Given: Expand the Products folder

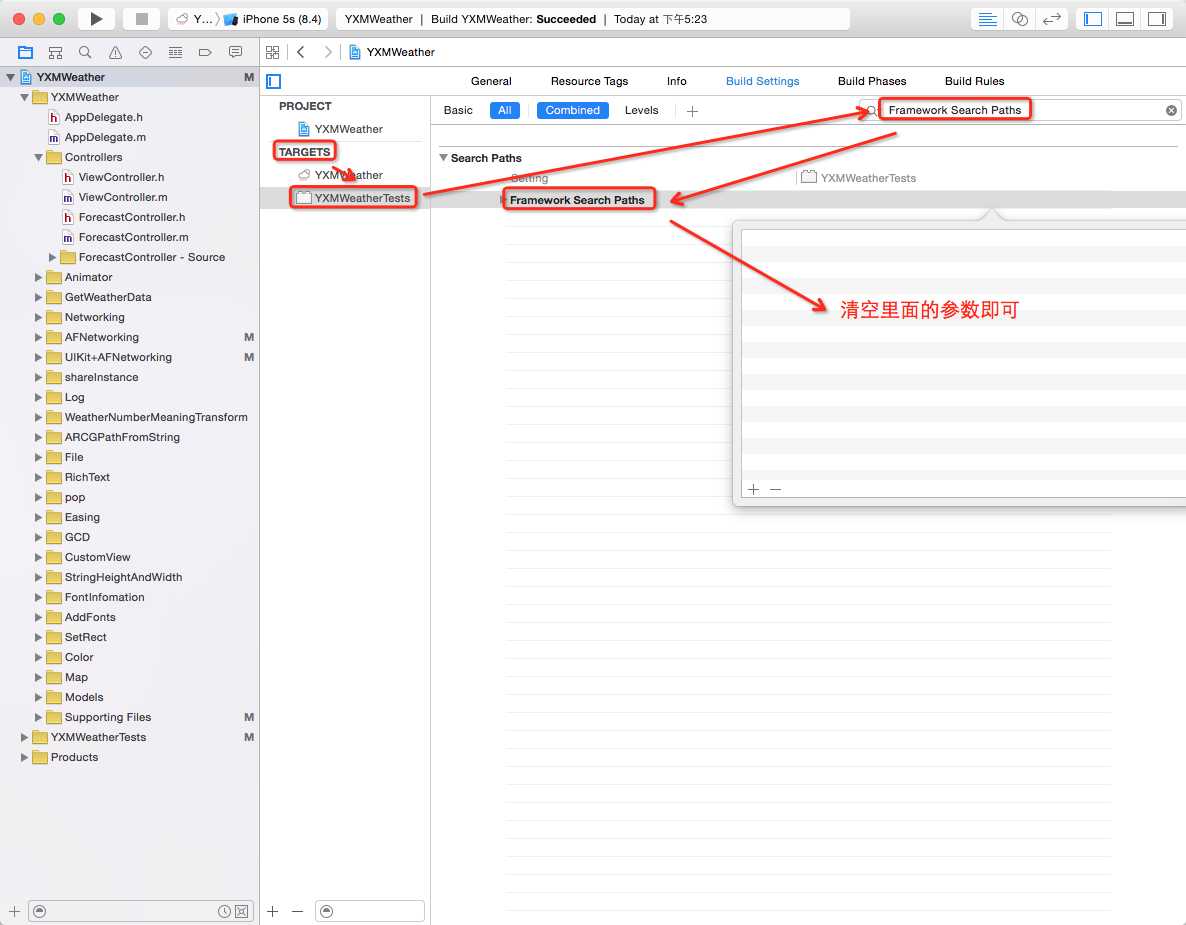Looking at the screenshot, I should pos(24,757).
